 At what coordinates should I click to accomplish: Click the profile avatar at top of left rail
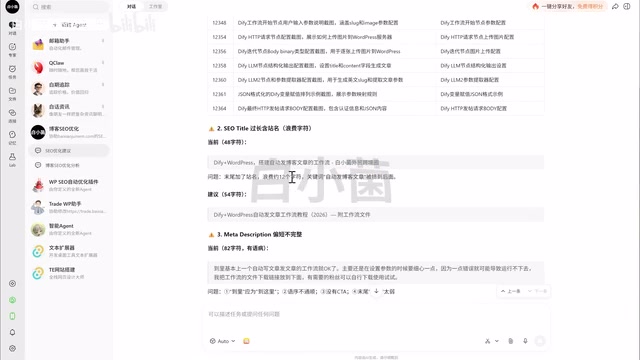12,7
